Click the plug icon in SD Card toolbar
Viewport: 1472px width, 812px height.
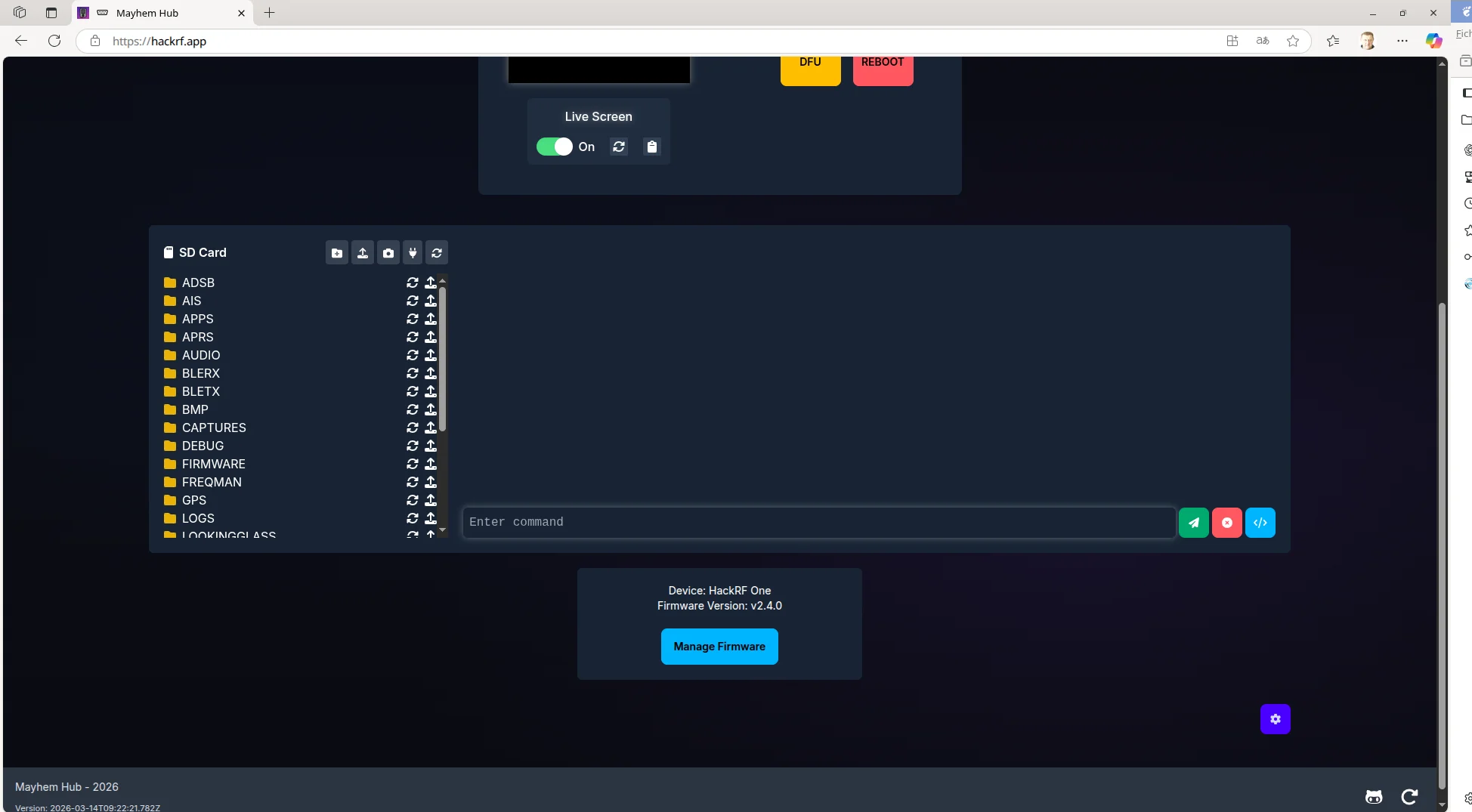(x=413, y=253)
